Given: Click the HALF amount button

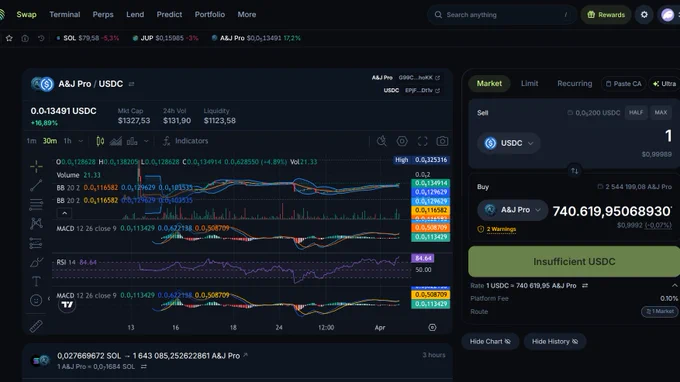Looking at the screenshot, I should 636,113.
